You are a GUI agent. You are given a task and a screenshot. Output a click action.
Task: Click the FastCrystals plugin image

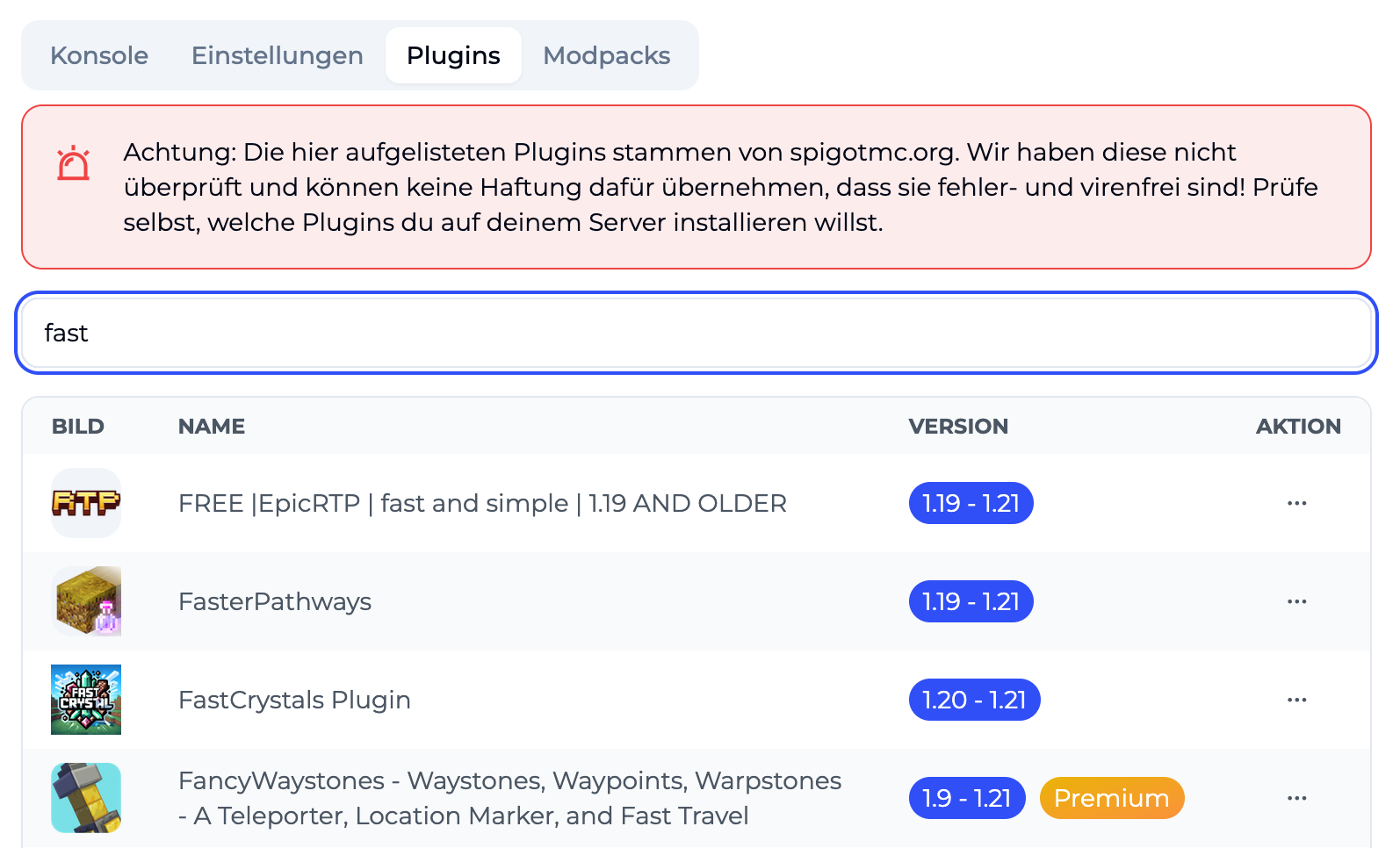[86, 700]
